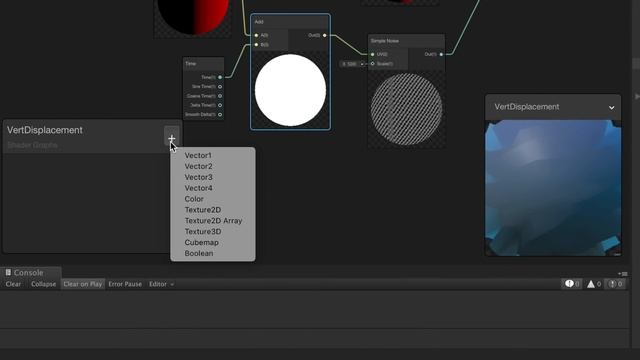
Task: Click the Clear button in Console
Action: (13, 284)
